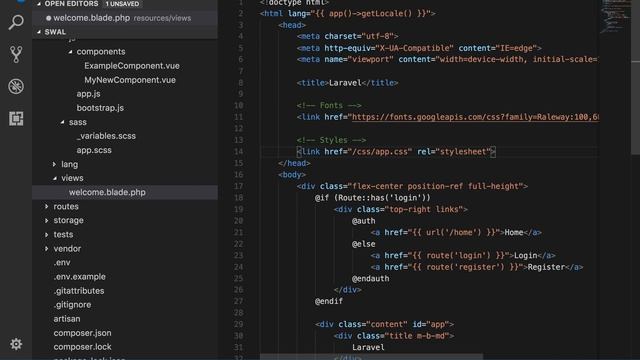The image size is (640, 360).
Task: Collapse the sass folder
Action: (x=62, y=122)
